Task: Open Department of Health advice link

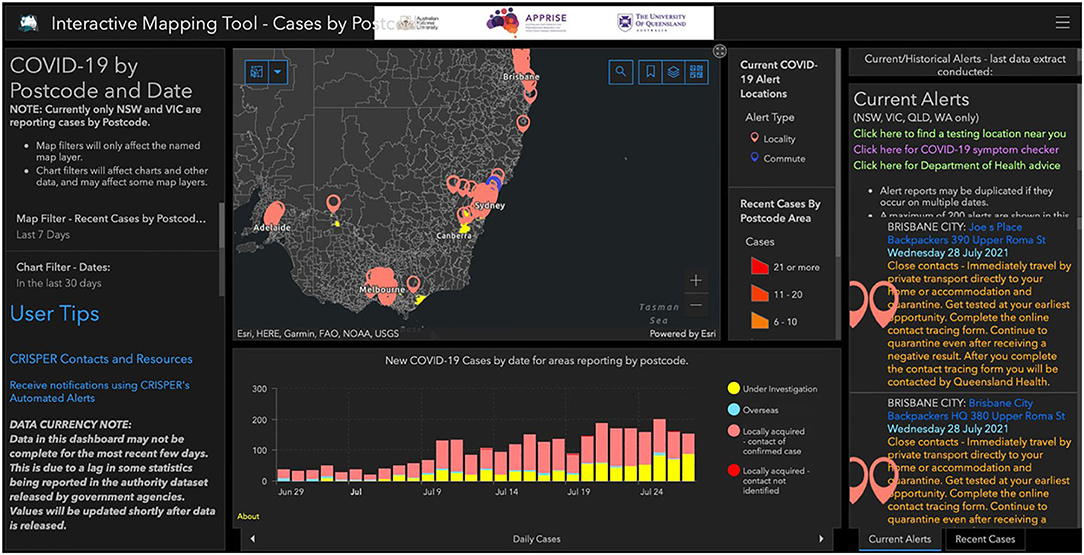Action: coord(957,165)
